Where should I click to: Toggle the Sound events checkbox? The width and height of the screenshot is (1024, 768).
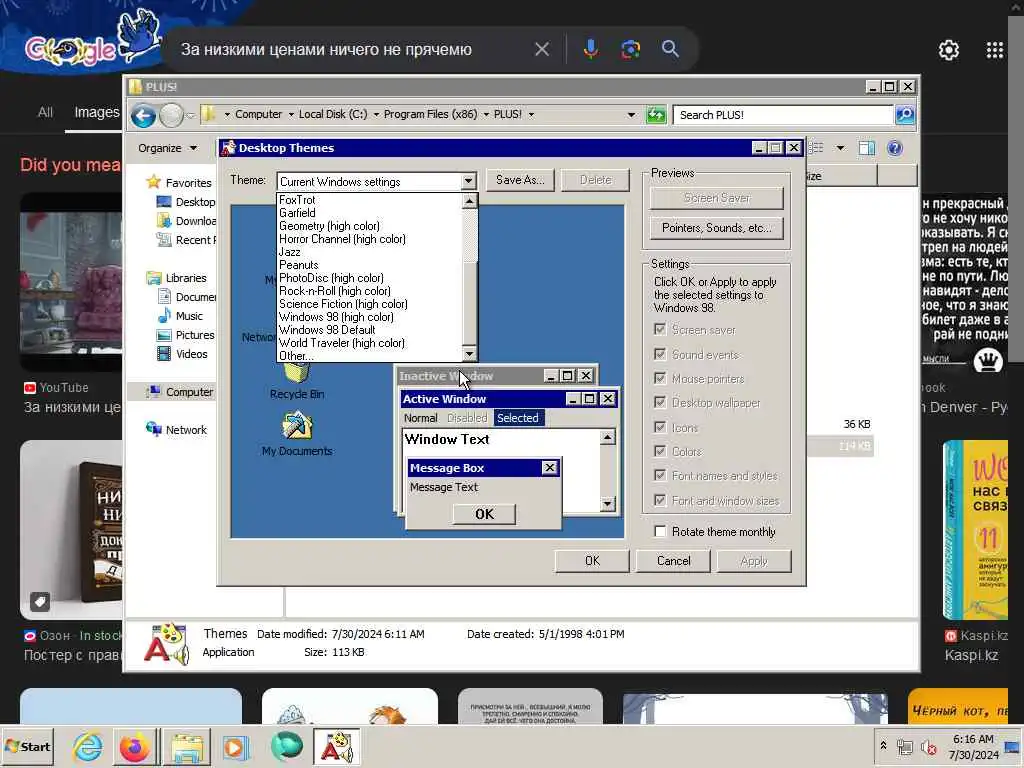pyautogui.click(x=660, y=354)
